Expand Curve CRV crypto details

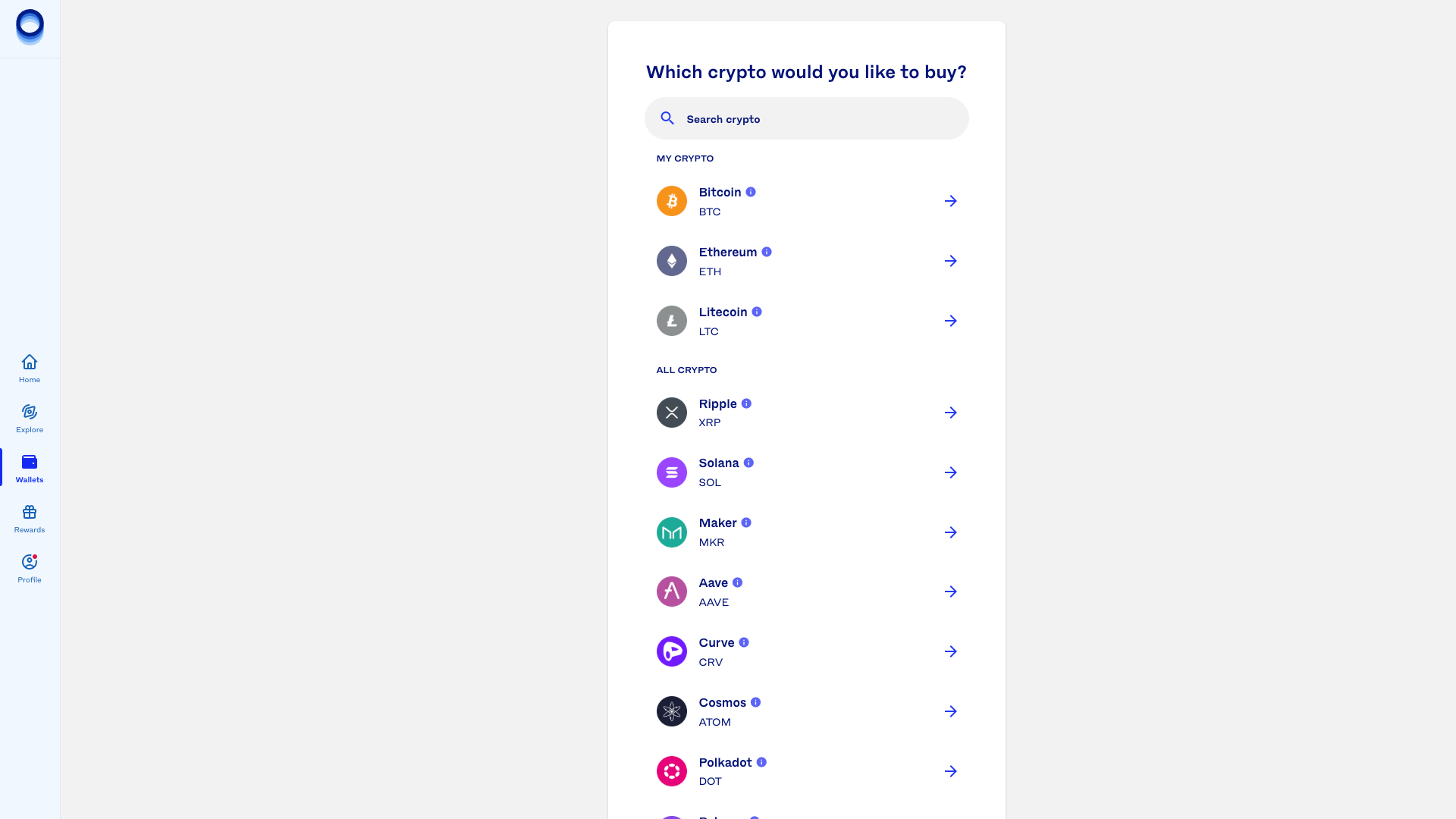point(744,642)
